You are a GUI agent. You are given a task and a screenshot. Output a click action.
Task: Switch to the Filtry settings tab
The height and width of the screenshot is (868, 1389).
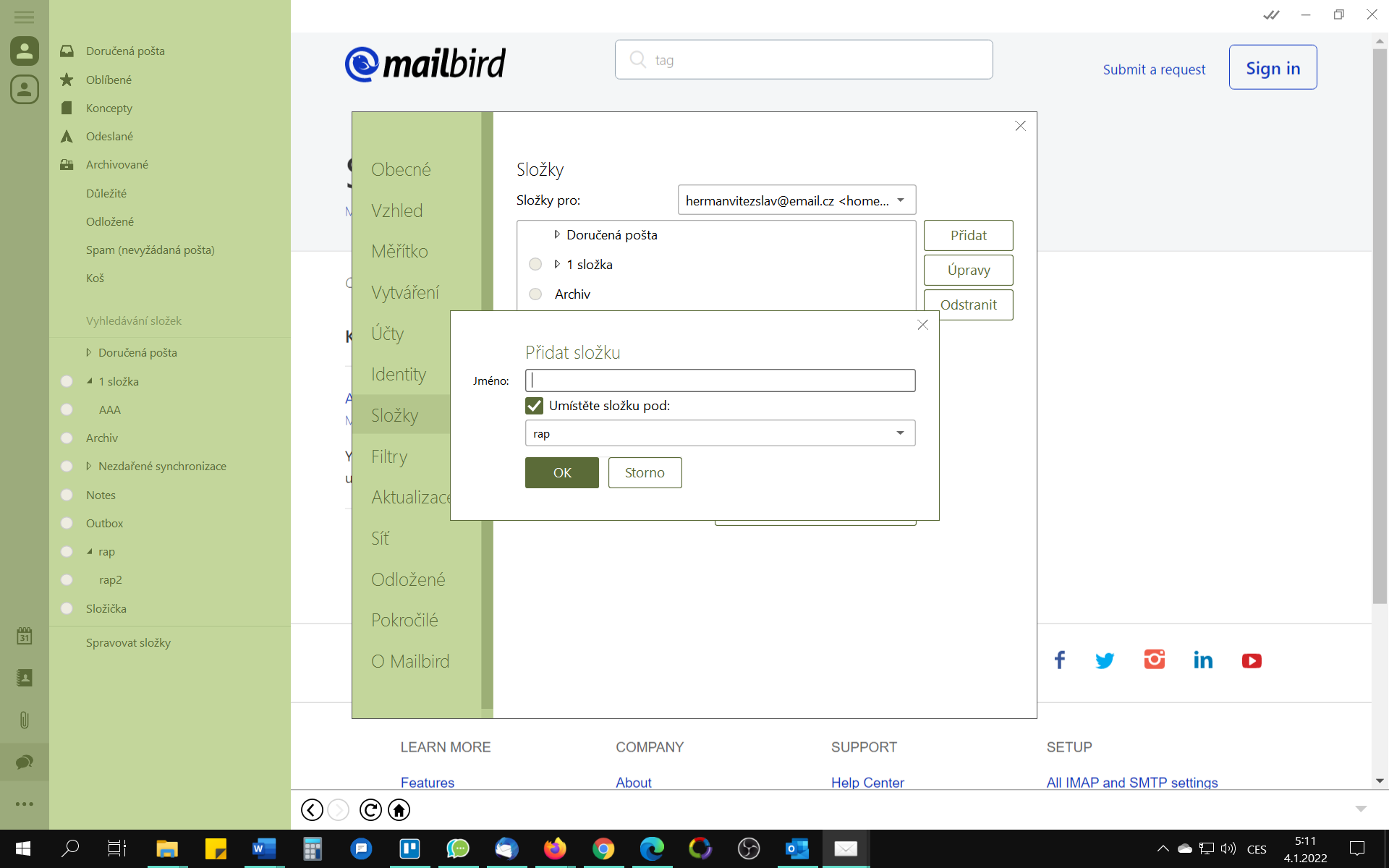tap(389, 456)
